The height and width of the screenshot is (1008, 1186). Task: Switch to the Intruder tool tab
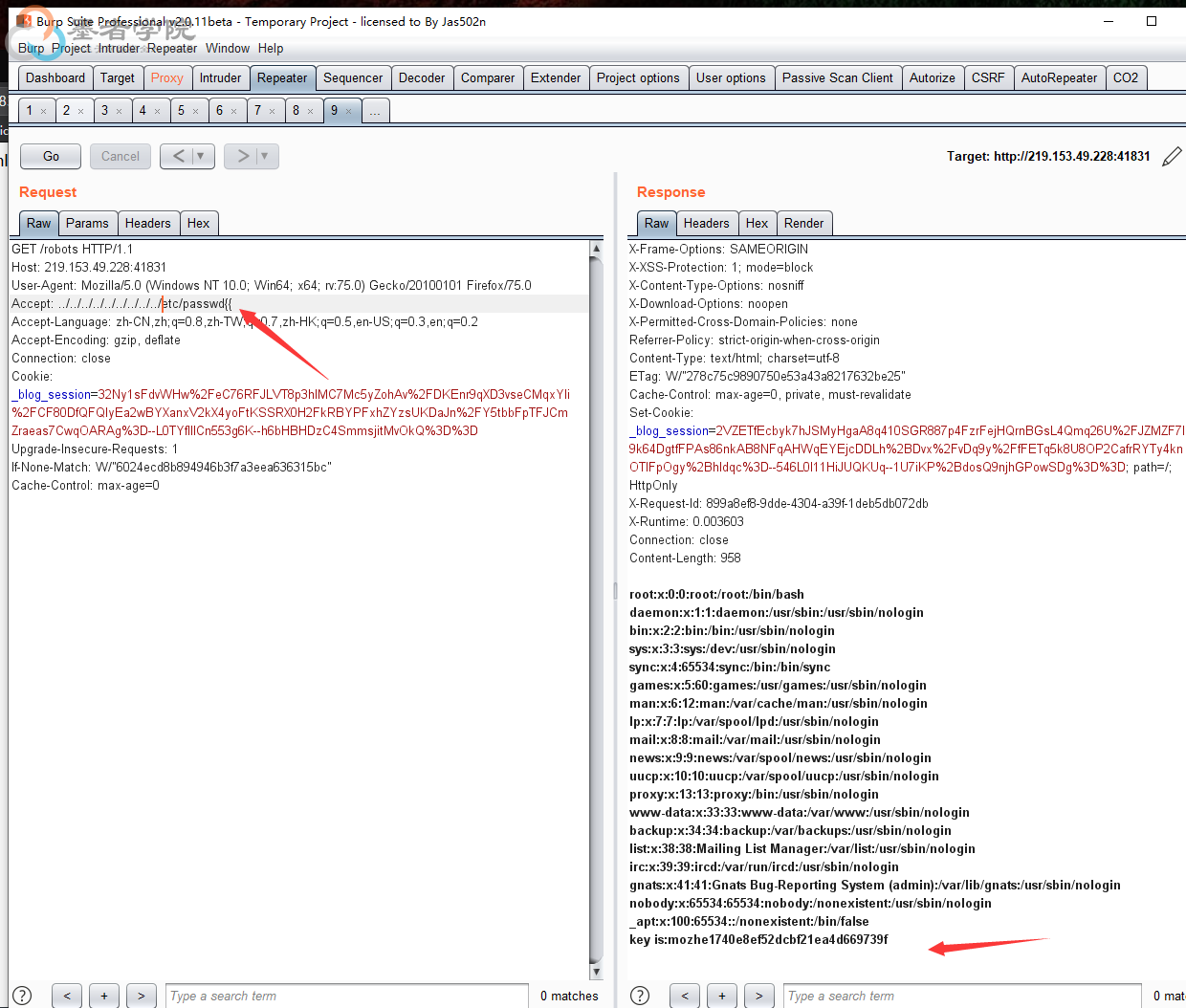[221, 78]
